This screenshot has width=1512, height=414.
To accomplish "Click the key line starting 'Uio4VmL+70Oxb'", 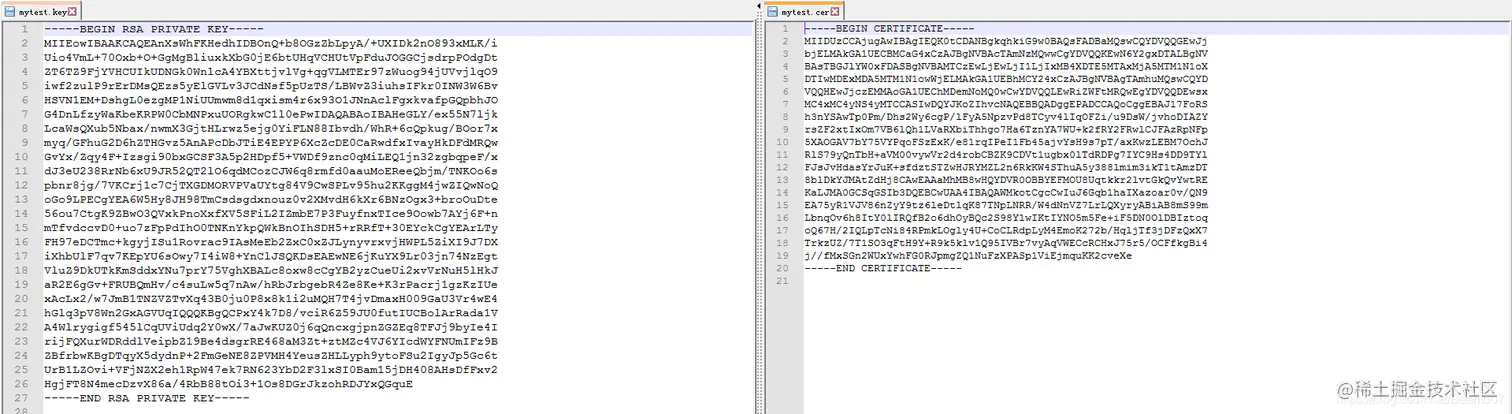I will tap(270, 58).
